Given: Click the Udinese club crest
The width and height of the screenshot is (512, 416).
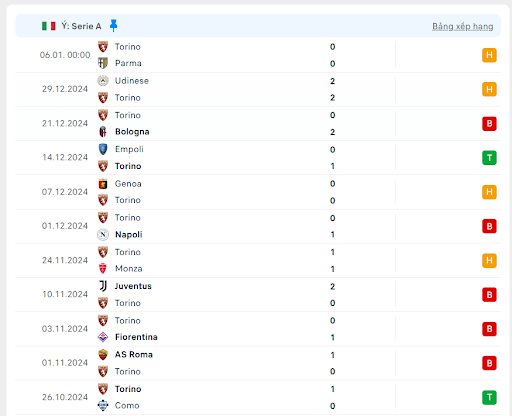Looking at the screenshot, I should (103, 81).
